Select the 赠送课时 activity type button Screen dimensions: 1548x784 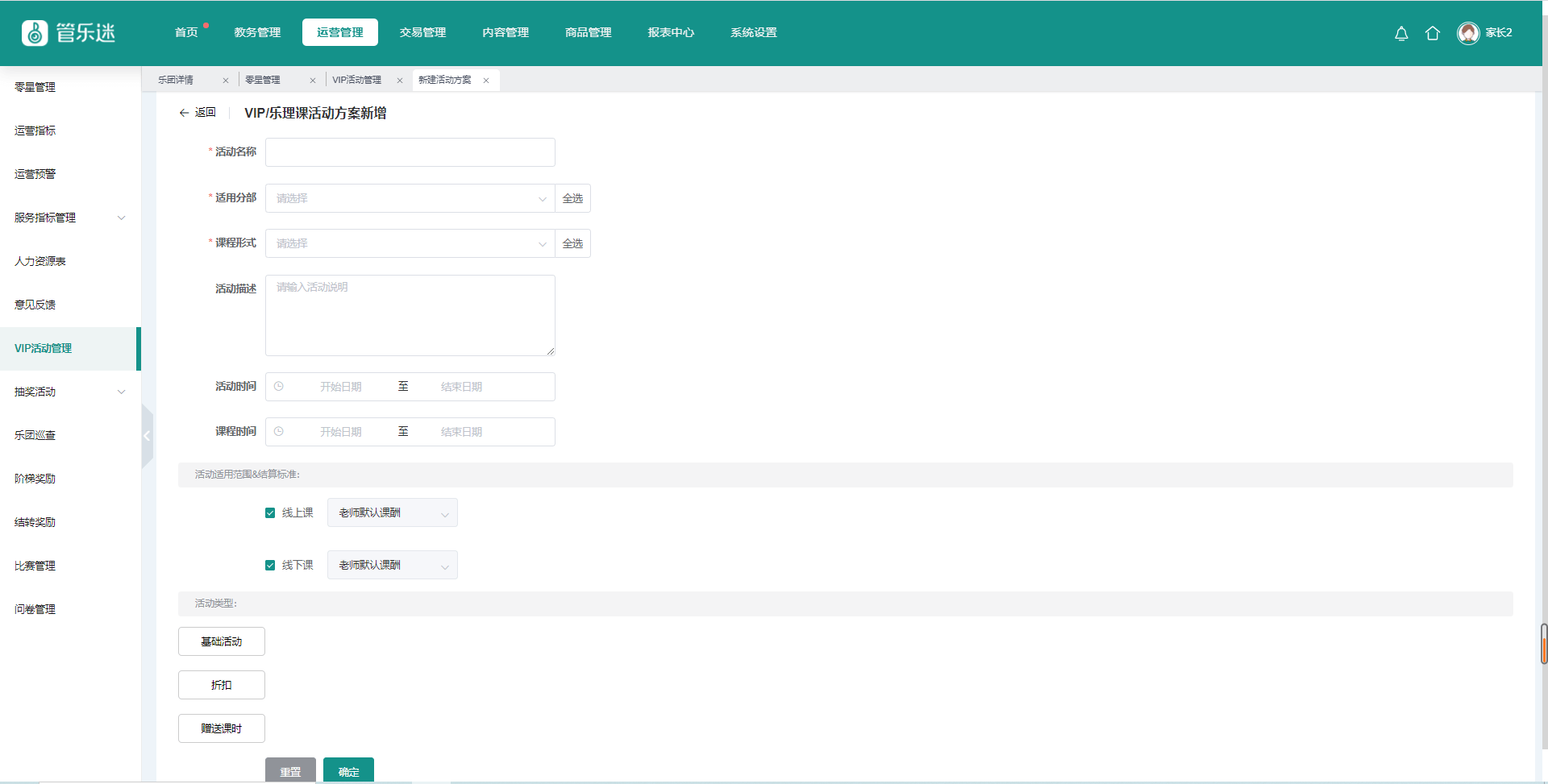click(222, 728)
